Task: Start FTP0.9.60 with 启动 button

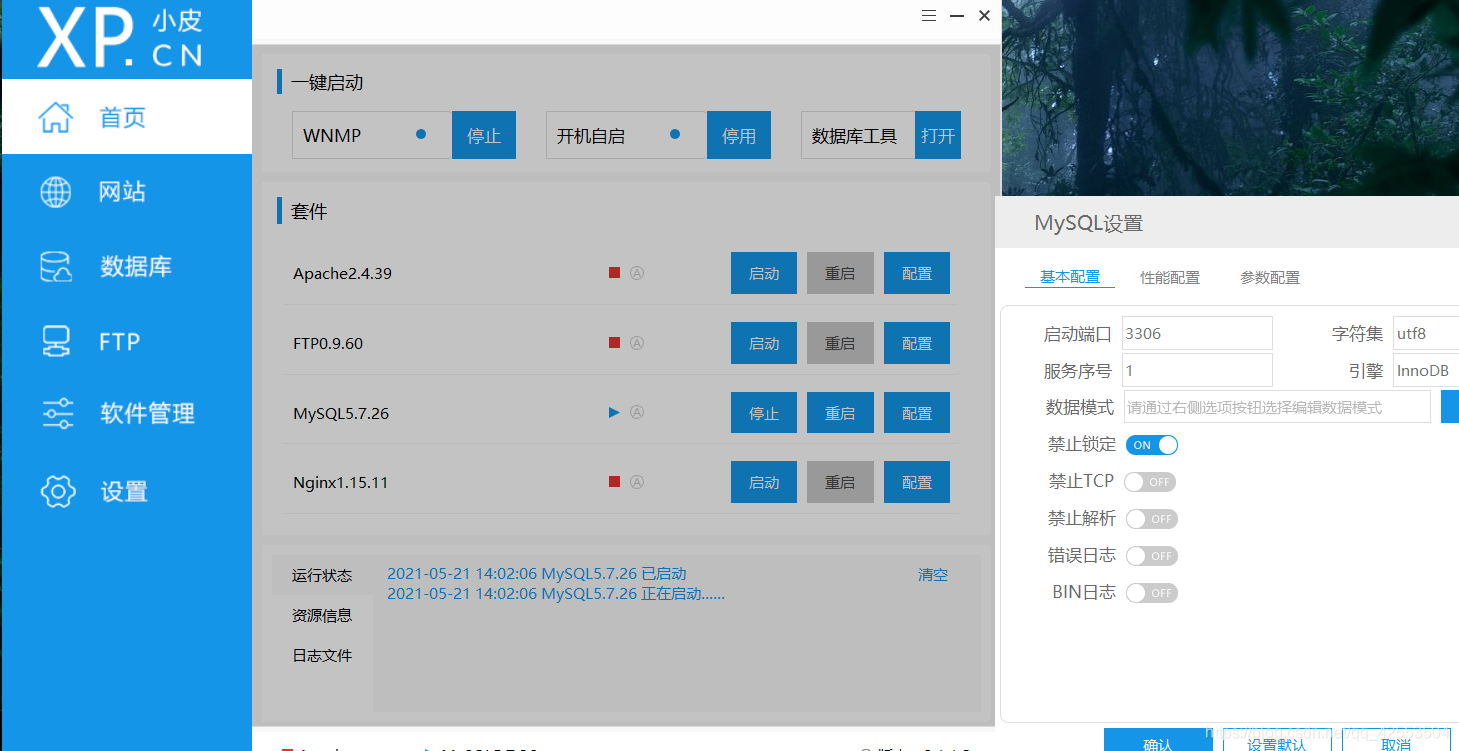Action: 764,343
